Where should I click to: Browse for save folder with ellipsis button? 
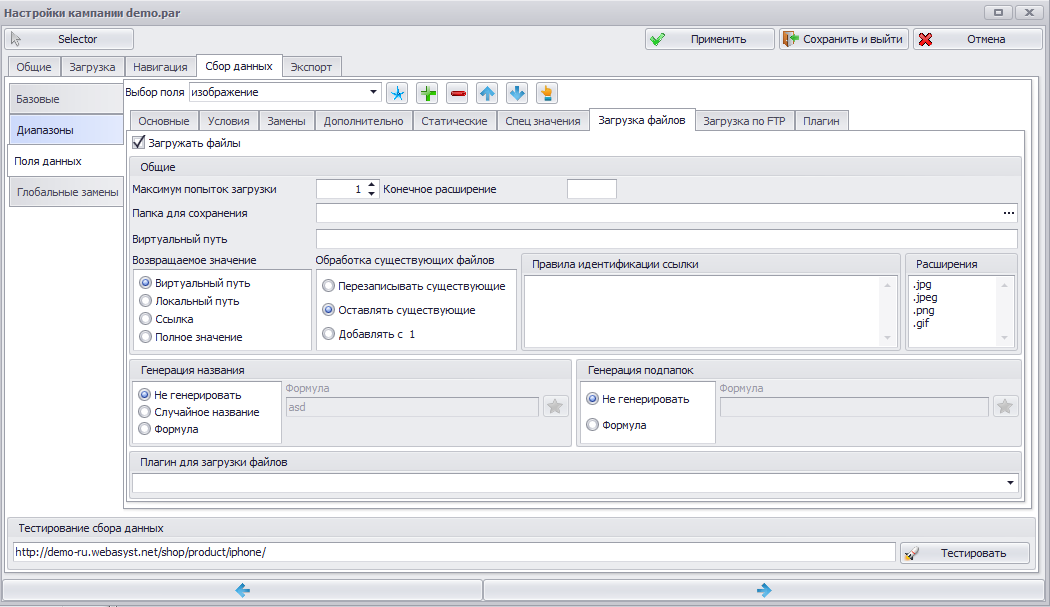1008,213
